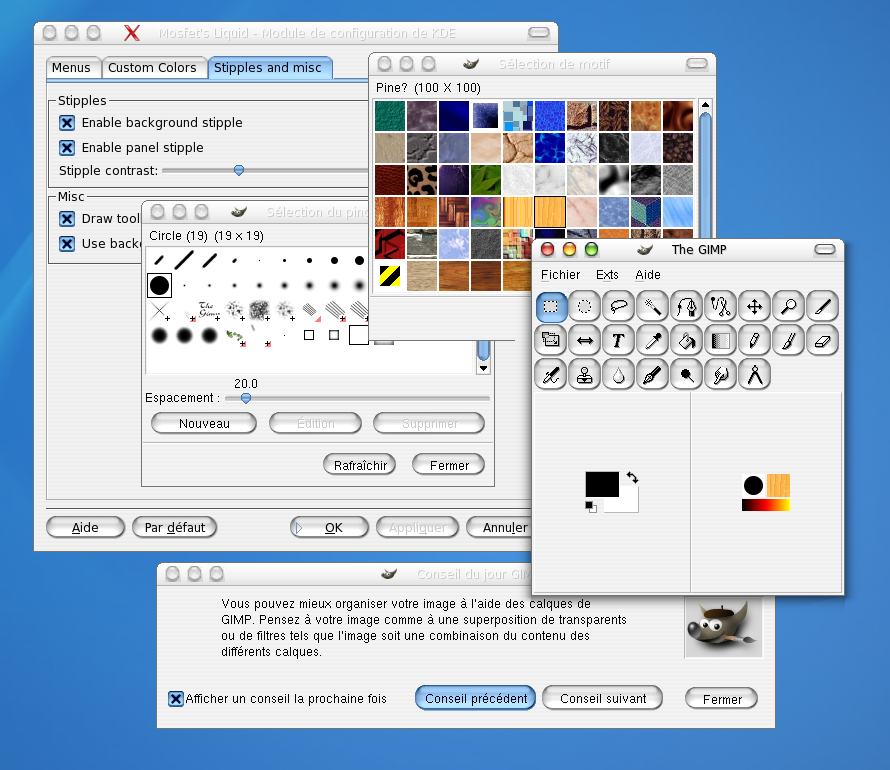The width and height of the screenshot is (890, 770).
Task: Toggle Enable background stipple checkbox
Action: 67,123
